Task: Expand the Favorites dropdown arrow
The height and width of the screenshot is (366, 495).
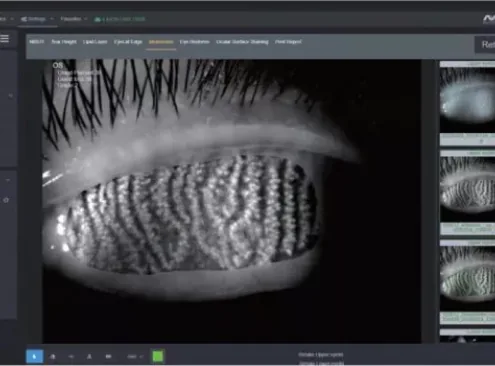Action: click(86, 19)
